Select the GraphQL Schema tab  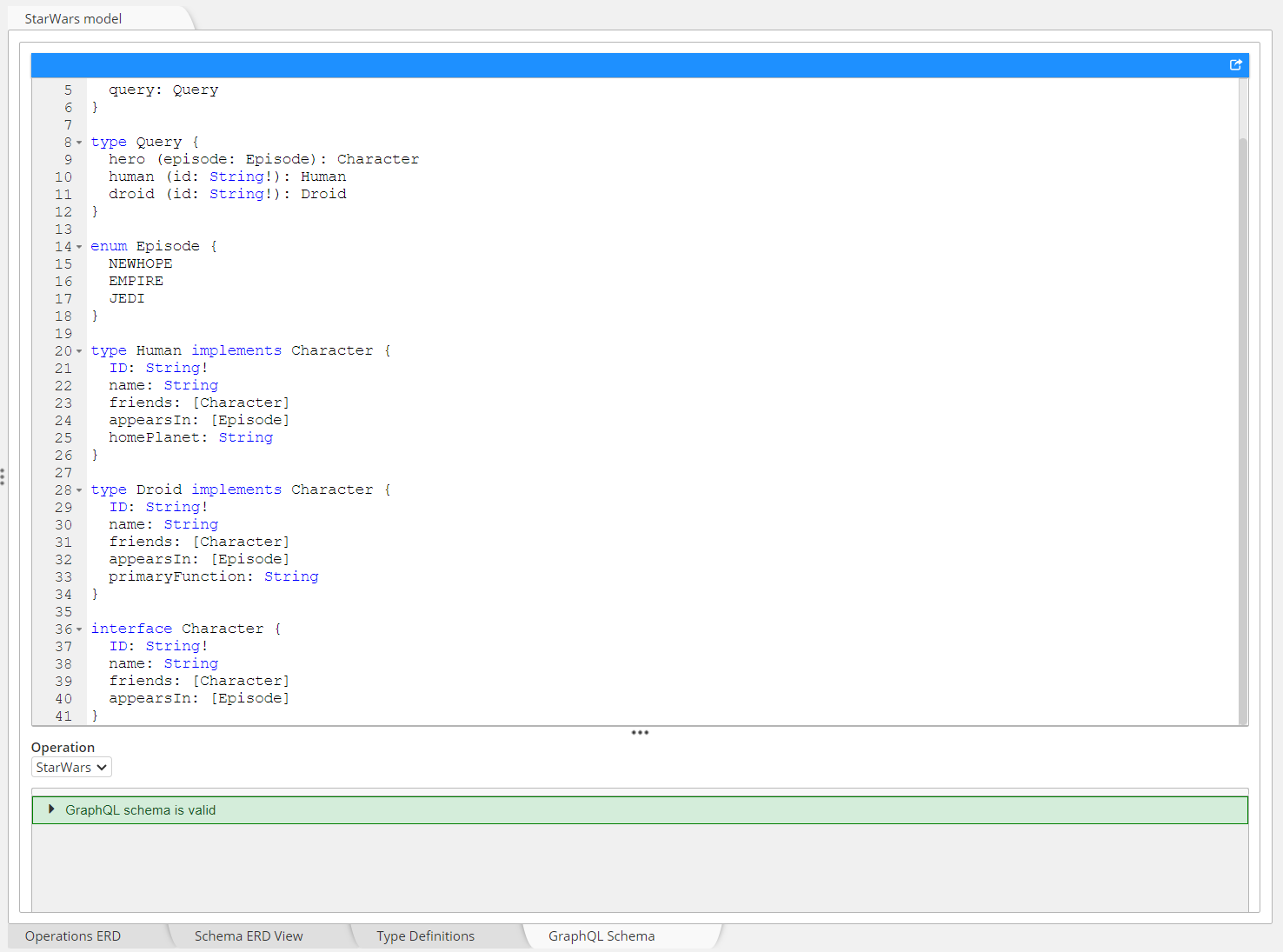coord(602,936)
